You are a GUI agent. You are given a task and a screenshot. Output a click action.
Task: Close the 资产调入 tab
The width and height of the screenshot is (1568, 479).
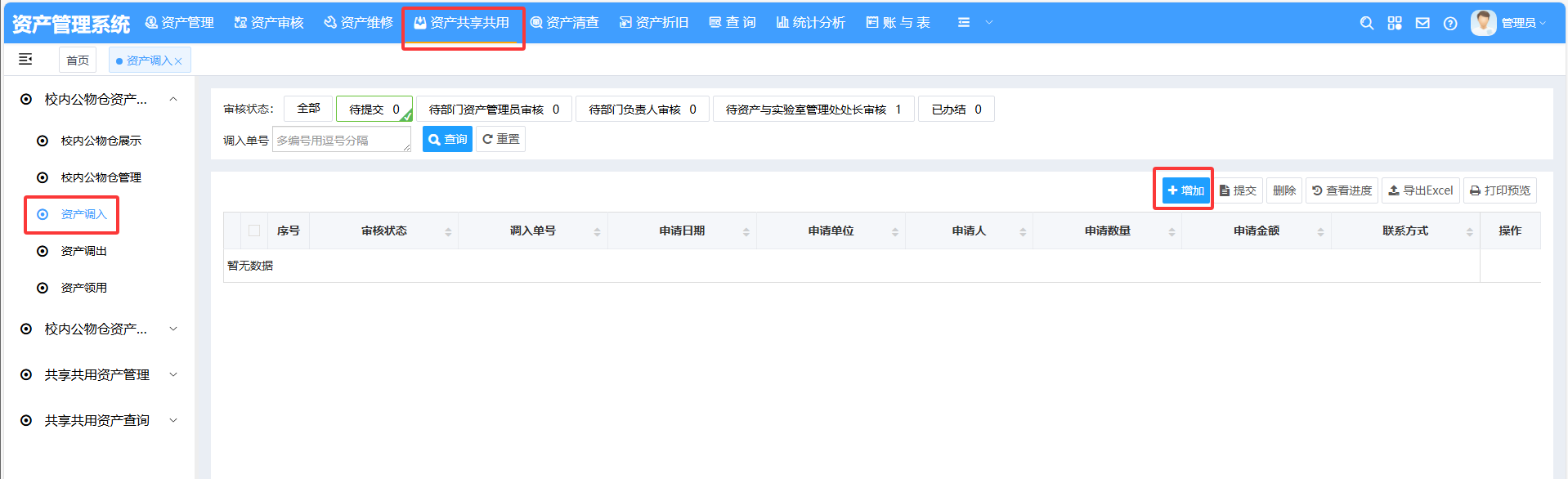tap(178, 61)
